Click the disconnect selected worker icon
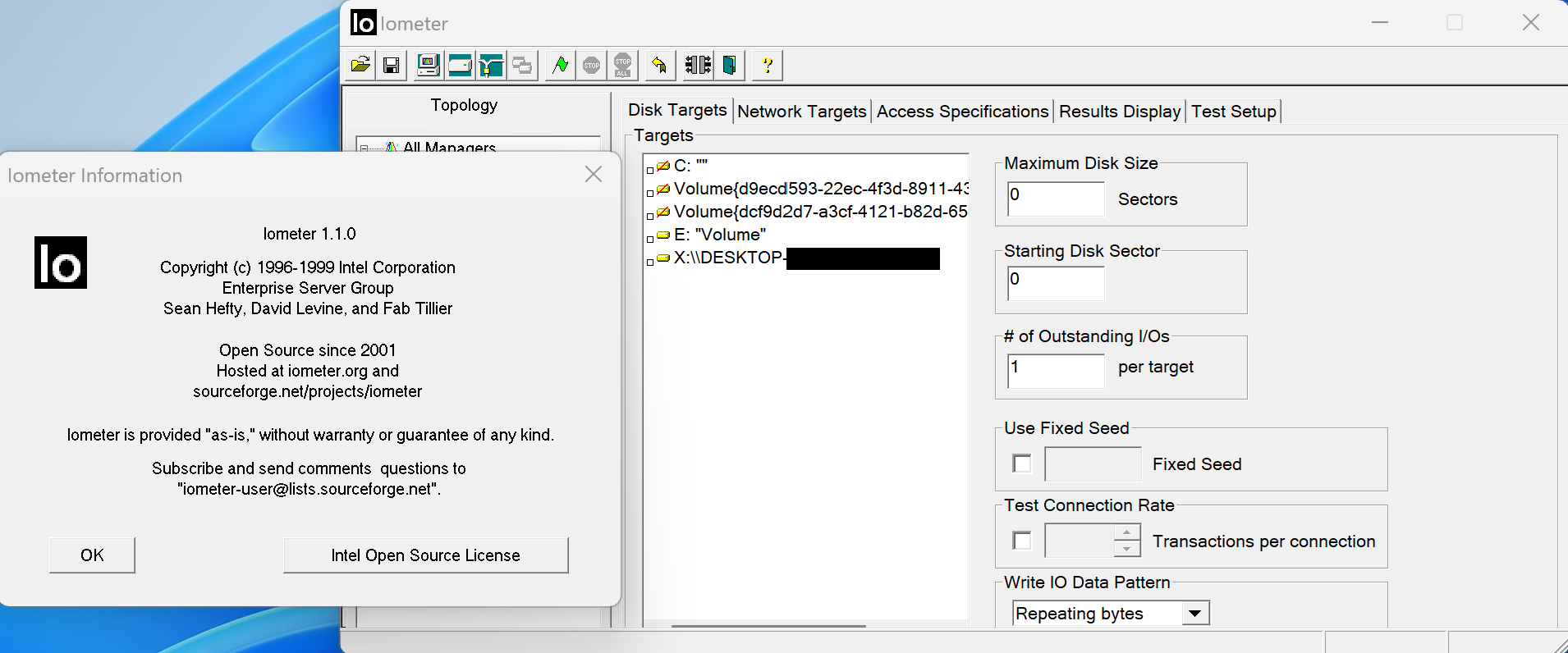Image resolution: width=1568 pixels, height=653 pixels. click(x=698, y=65)
